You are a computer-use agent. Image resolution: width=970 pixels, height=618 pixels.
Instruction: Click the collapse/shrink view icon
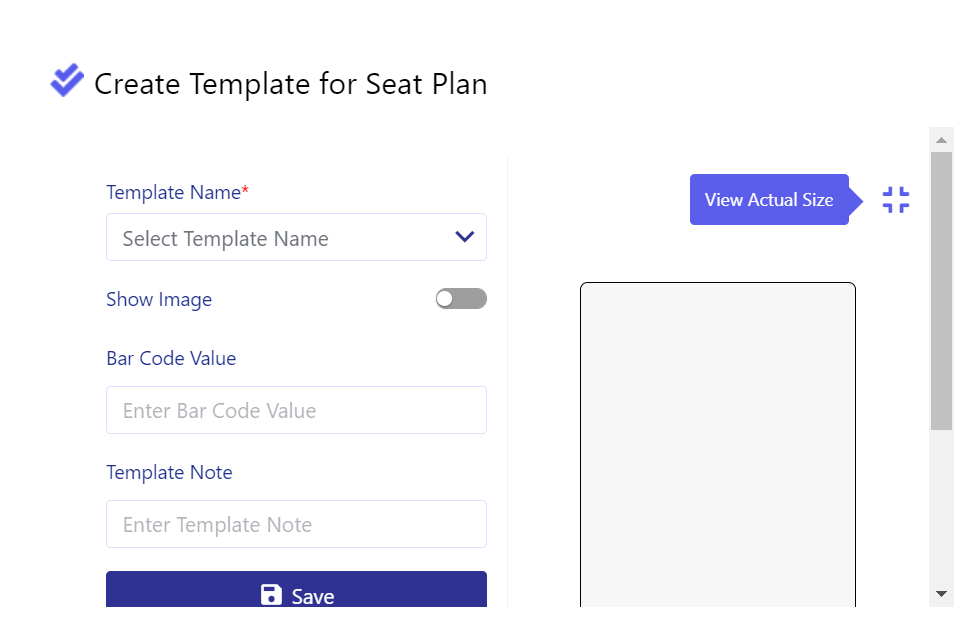pos(895,200)
